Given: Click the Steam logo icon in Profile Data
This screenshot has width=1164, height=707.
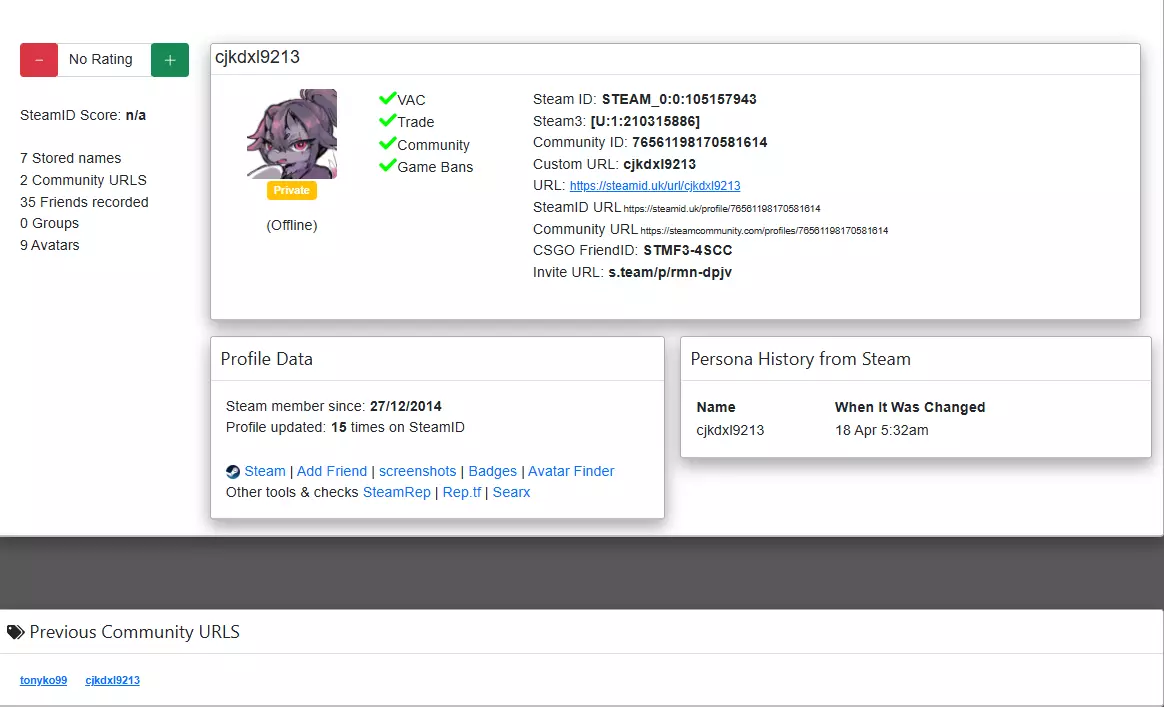Looking at the screenshot, I should tap(232, 472).
